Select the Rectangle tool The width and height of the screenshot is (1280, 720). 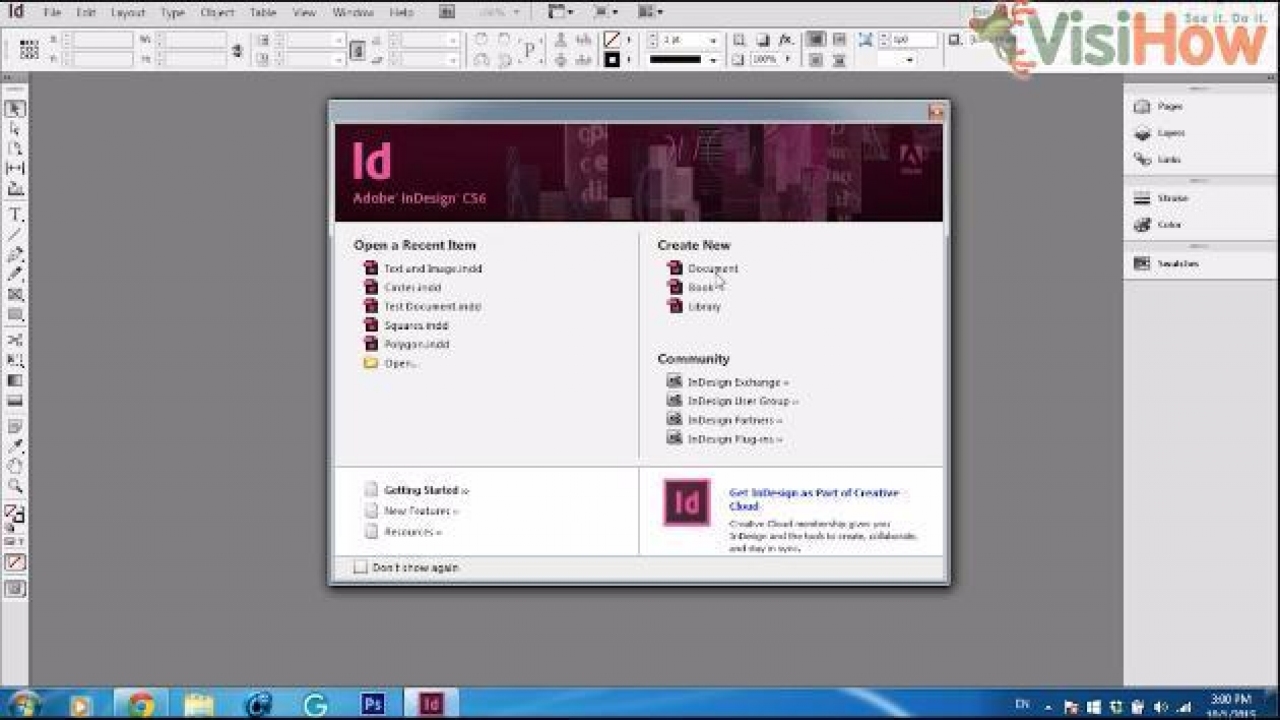click(15, 315)
